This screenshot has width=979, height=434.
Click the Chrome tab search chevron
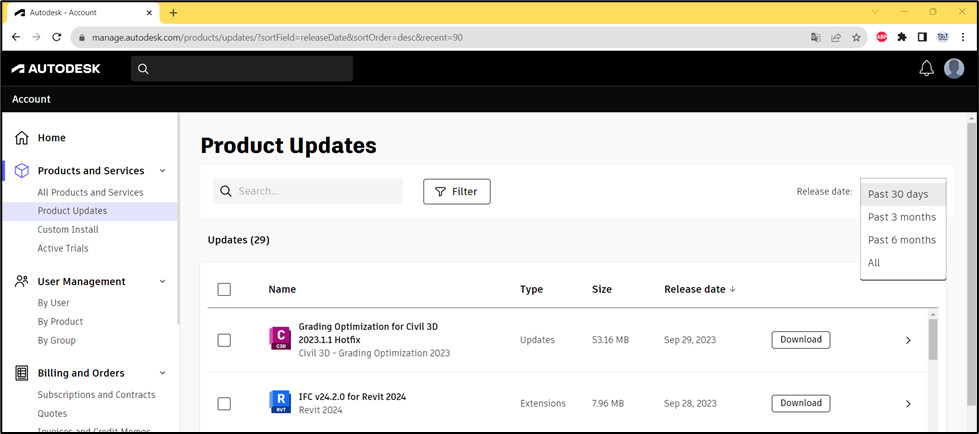point(875,12)
